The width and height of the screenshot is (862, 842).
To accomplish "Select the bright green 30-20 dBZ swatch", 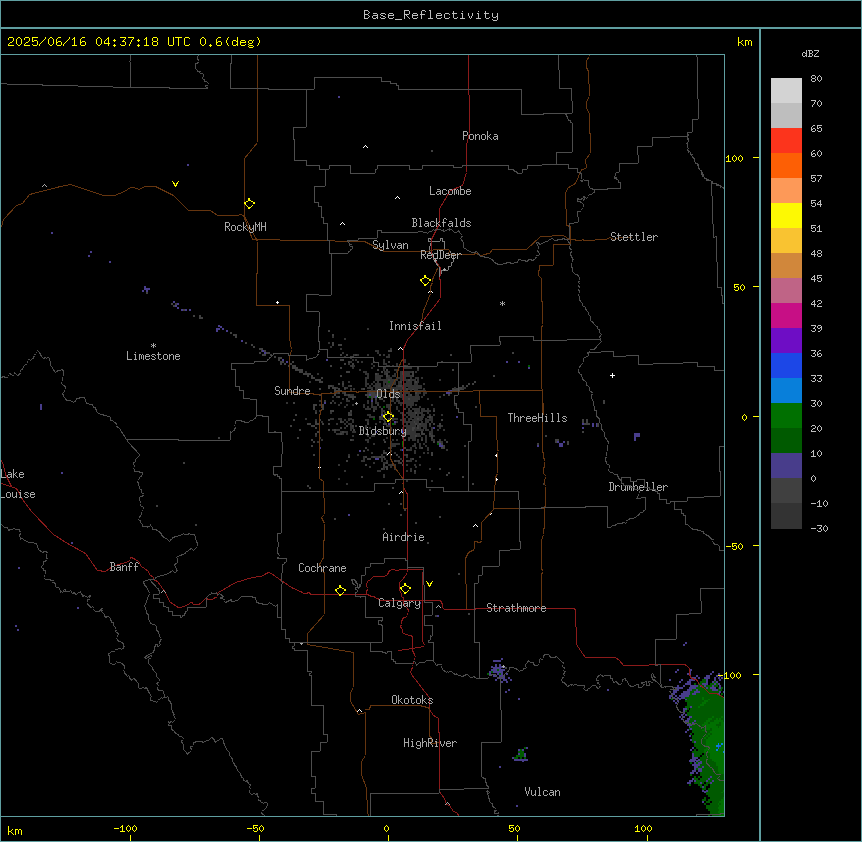I will click(786, 416).
